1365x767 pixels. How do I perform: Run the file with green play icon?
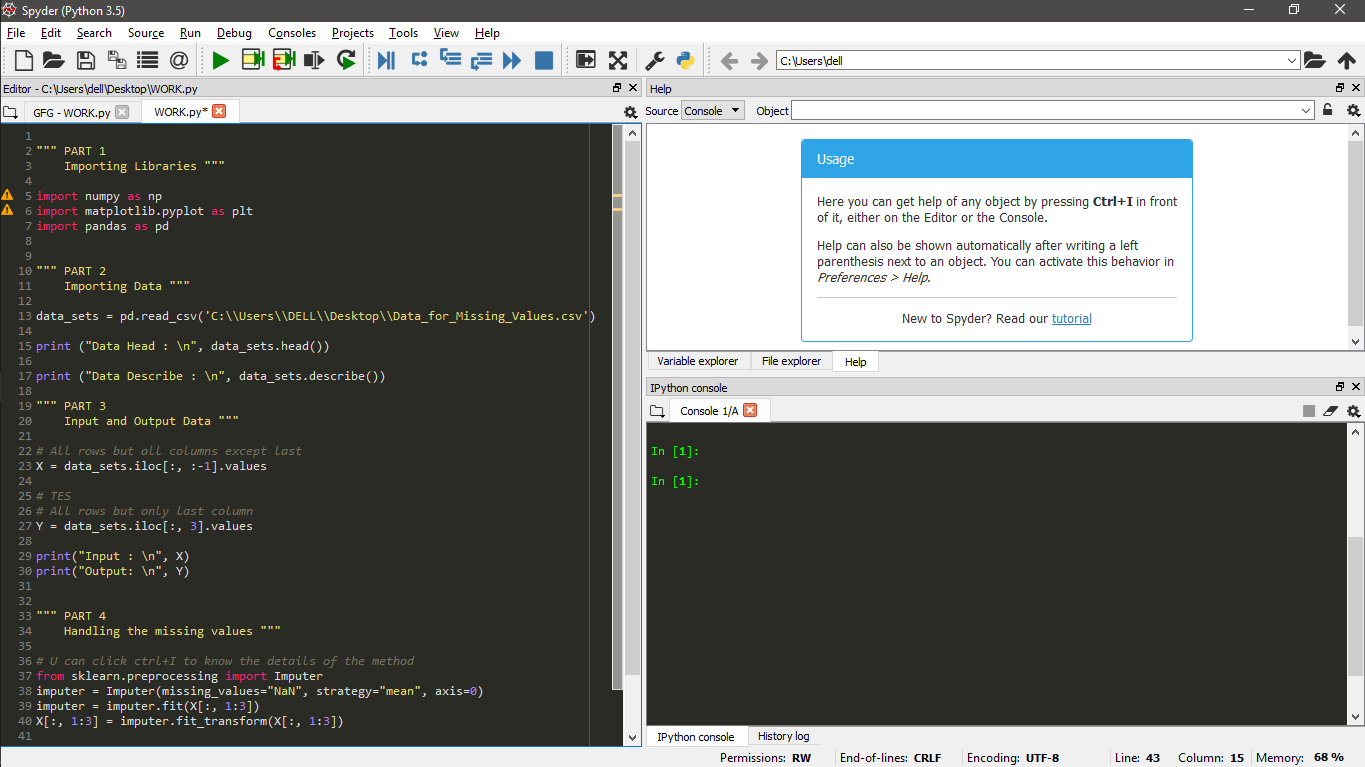221,60
